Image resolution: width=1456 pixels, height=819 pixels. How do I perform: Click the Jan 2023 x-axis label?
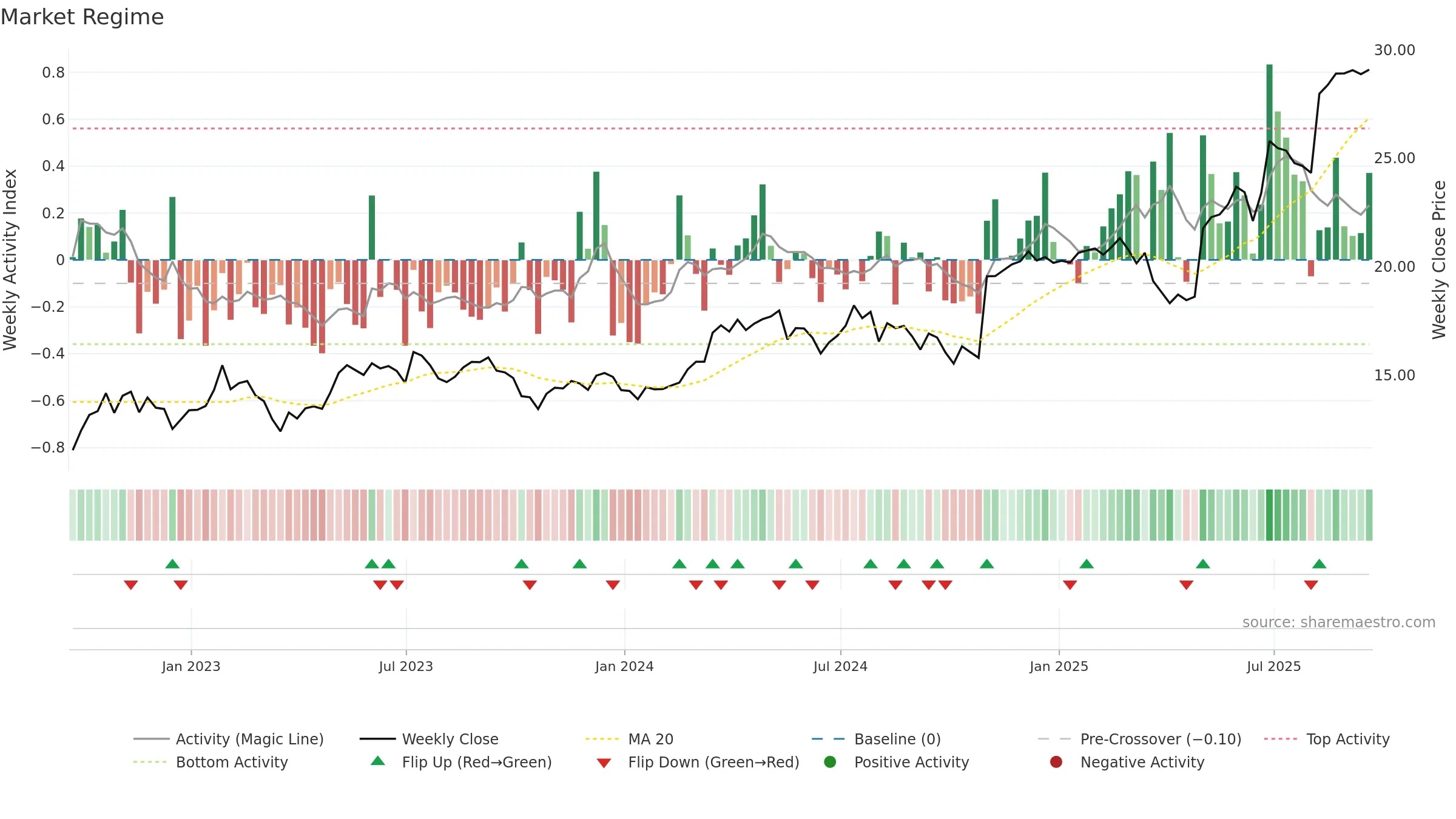pos(191,667)
